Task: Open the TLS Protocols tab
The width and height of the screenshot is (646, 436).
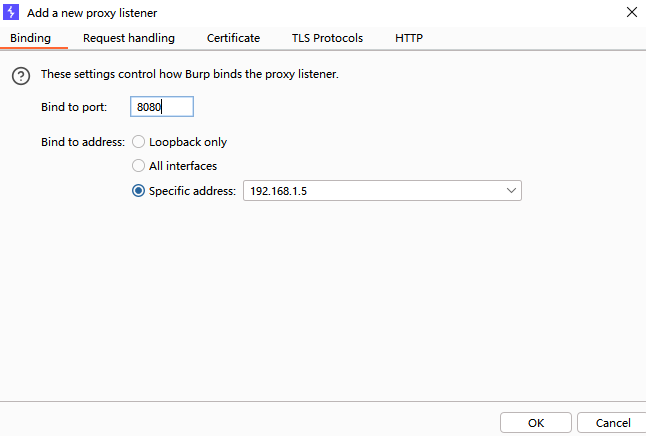Action: pos(328,38)
